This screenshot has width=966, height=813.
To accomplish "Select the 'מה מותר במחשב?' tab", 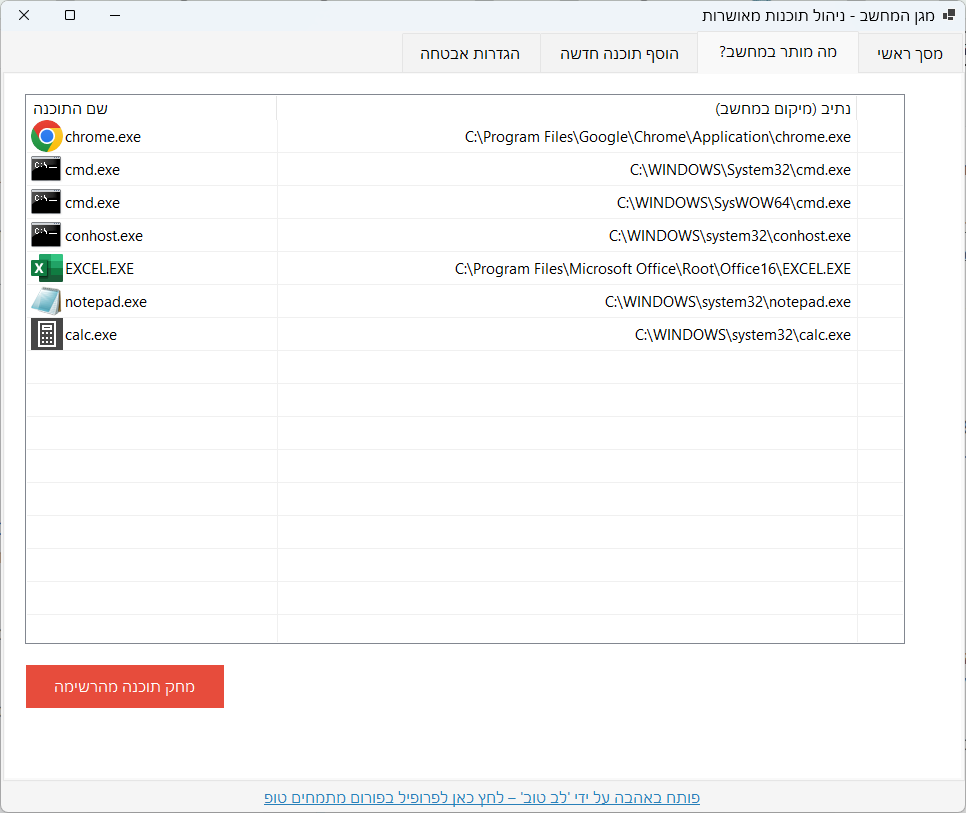I will (x=777, y=53).
